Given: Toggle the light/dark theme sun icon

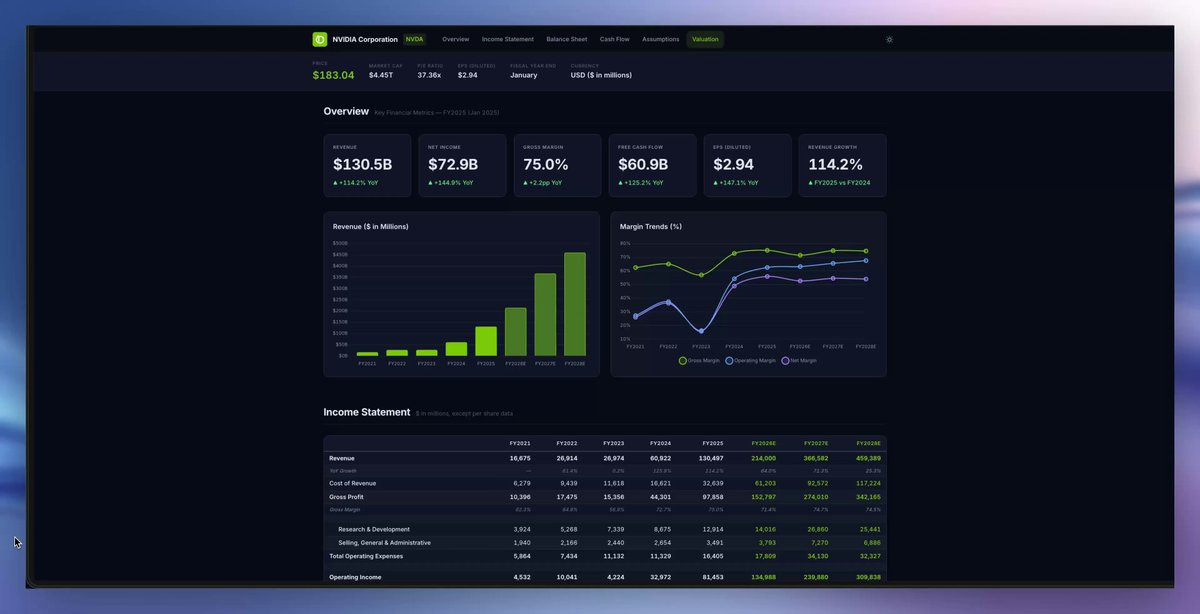Looking at the screenshot, I should [x=889, y=40].
